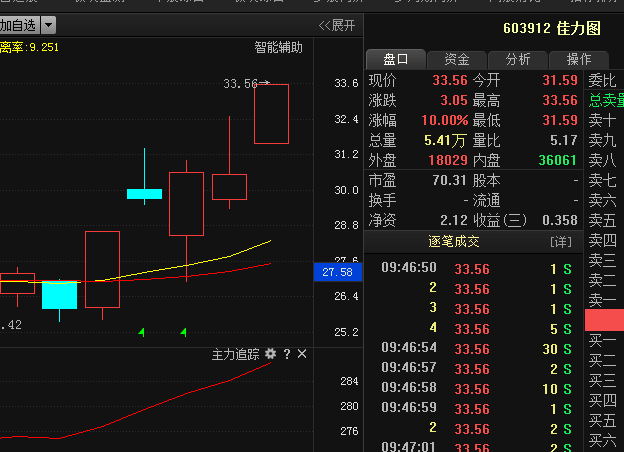The width and height of the screenshot is (624, 452).
Task: Click the 内盘 value 36061
Action: coord(557,160)
